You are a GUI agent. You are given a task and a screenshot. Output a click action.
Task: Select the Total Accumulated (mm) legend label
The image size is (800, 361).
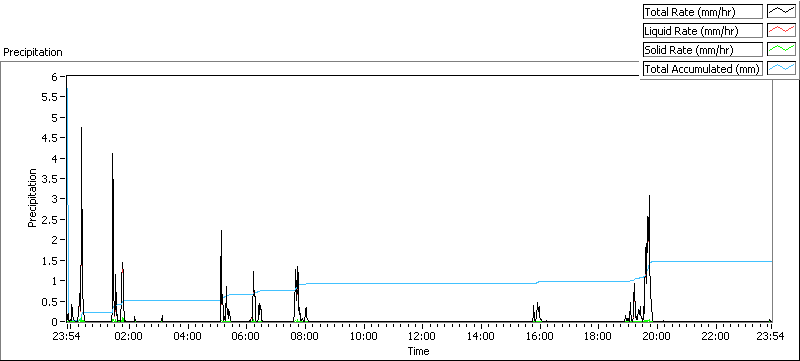(703, 68)
